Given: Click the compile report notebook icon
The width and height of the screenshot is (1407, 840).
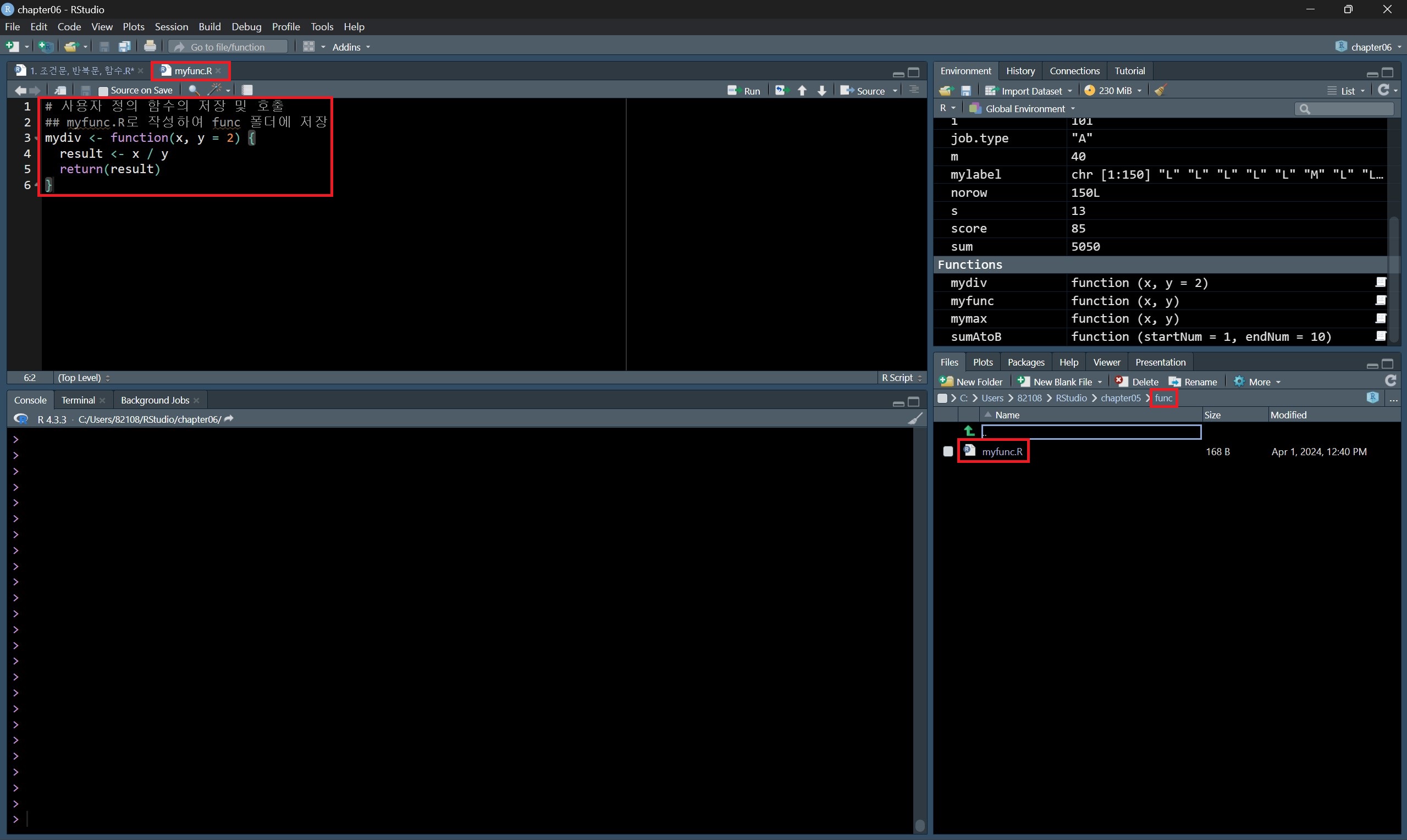Looking at the screenshot, I should click(247, 90).
